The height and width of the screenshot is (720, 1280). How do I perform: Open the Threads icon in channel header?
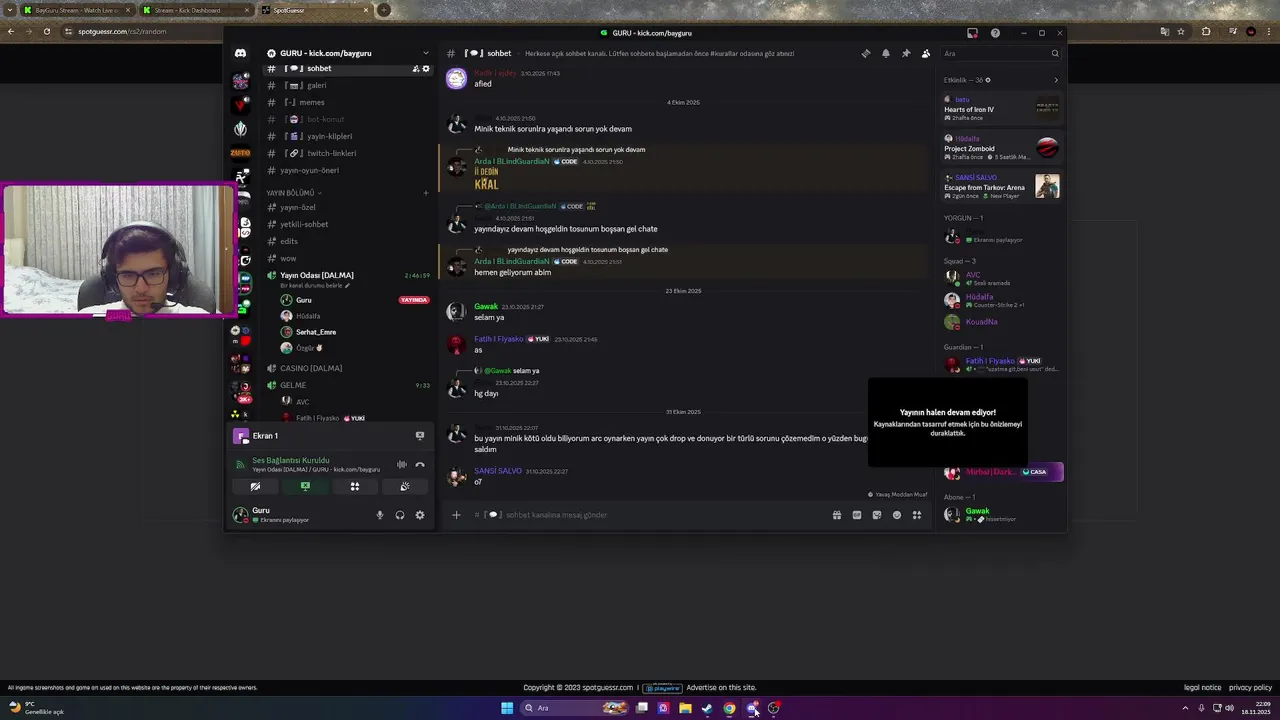[x=866, y=53]
